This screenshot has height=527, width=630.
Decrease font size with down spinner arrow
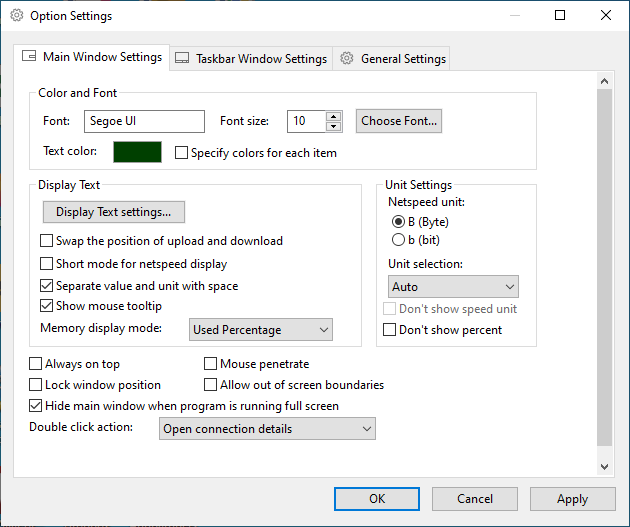point(334,127)
